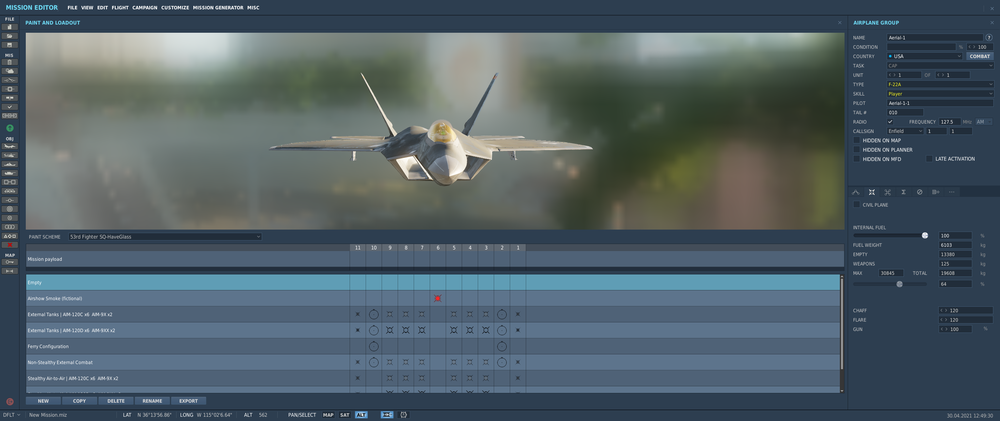Save mission icon in FILE section

10,45
